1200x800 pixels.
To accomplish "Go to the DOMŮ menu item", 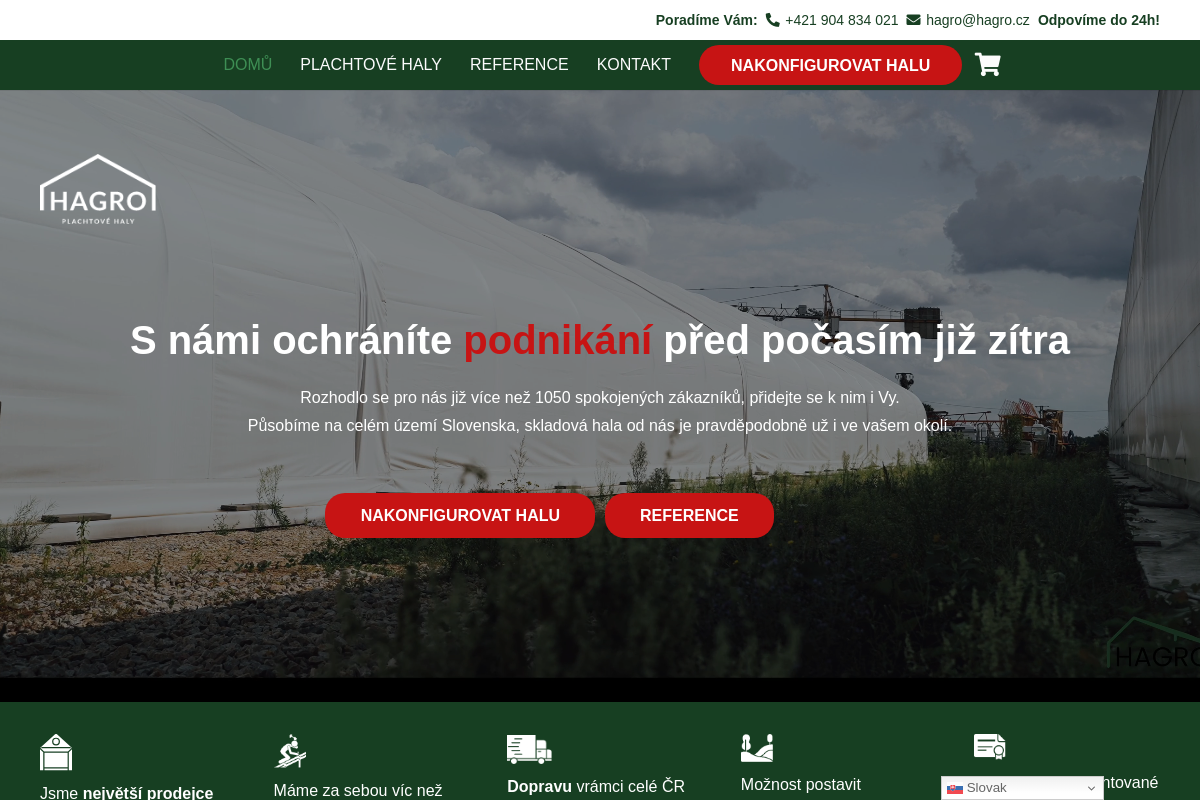I will click(247, 65).
